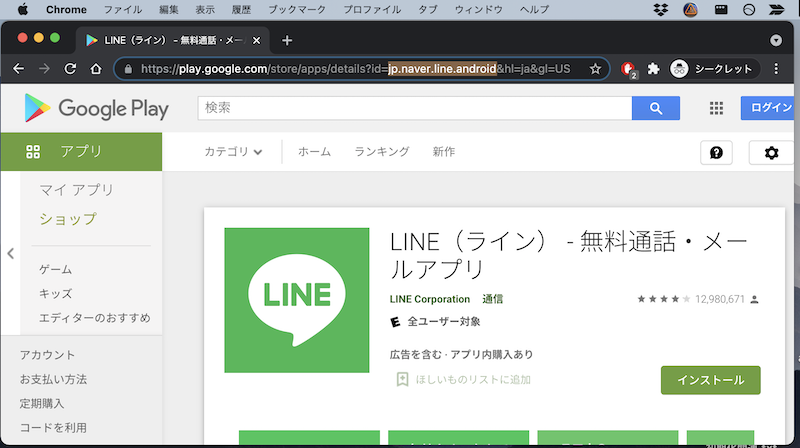Bookmark this page with star icon
The width and height of the screenshot is (800, 448).
pyautogui.click(x=595, y=69)
